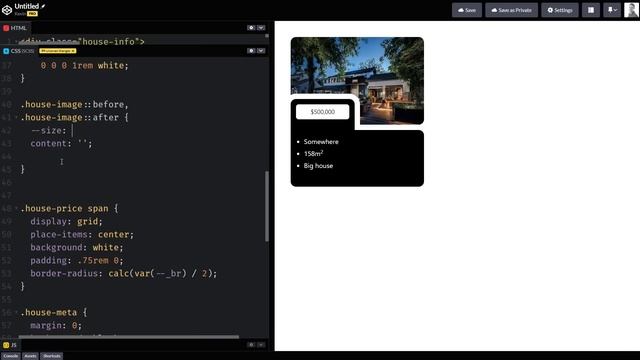Click 'background: white;' code line

coord(77,248)
